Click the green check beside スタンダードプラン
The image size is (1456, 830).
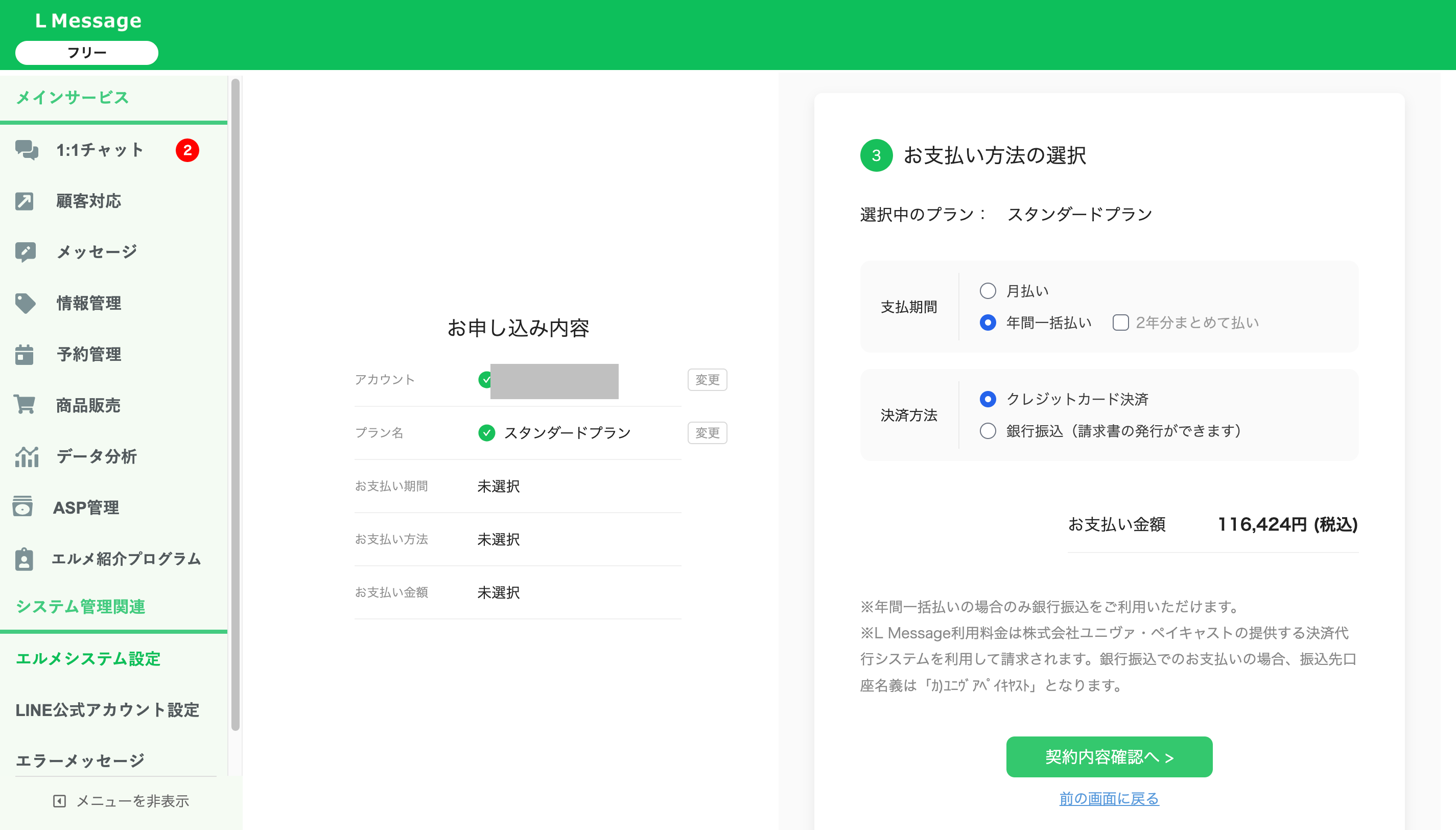(486, 433)
